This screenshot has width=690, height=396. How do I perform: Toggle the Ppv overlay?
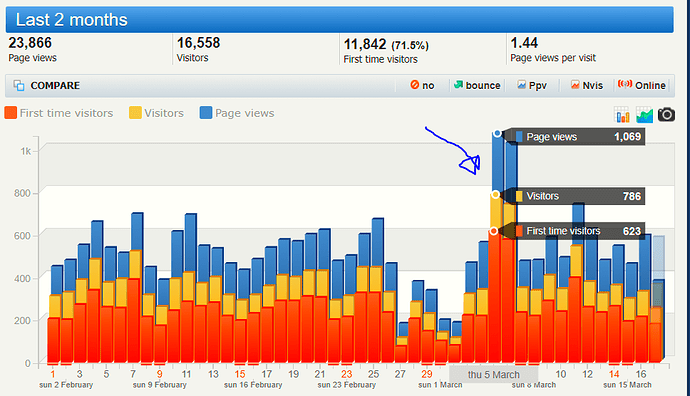pos(532,85)
